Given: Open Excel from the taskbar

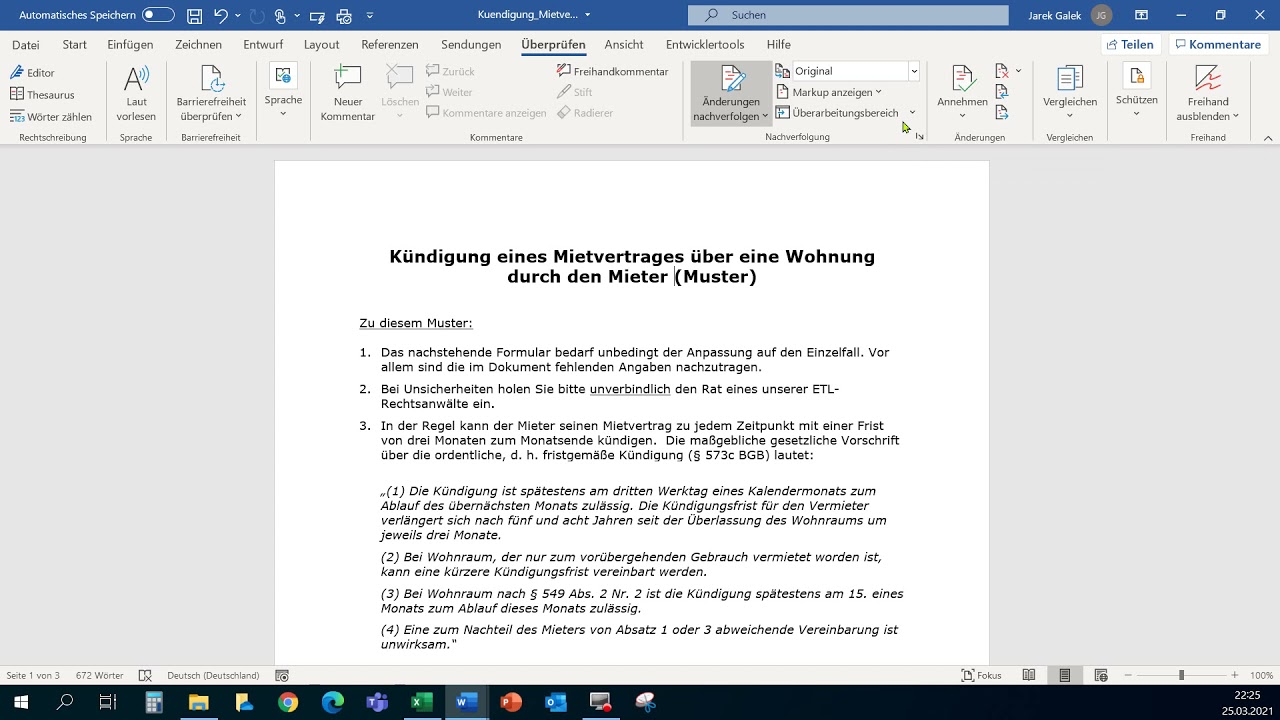Looking at the screenshot, I should pyautogui.click(x=421, y=702).
